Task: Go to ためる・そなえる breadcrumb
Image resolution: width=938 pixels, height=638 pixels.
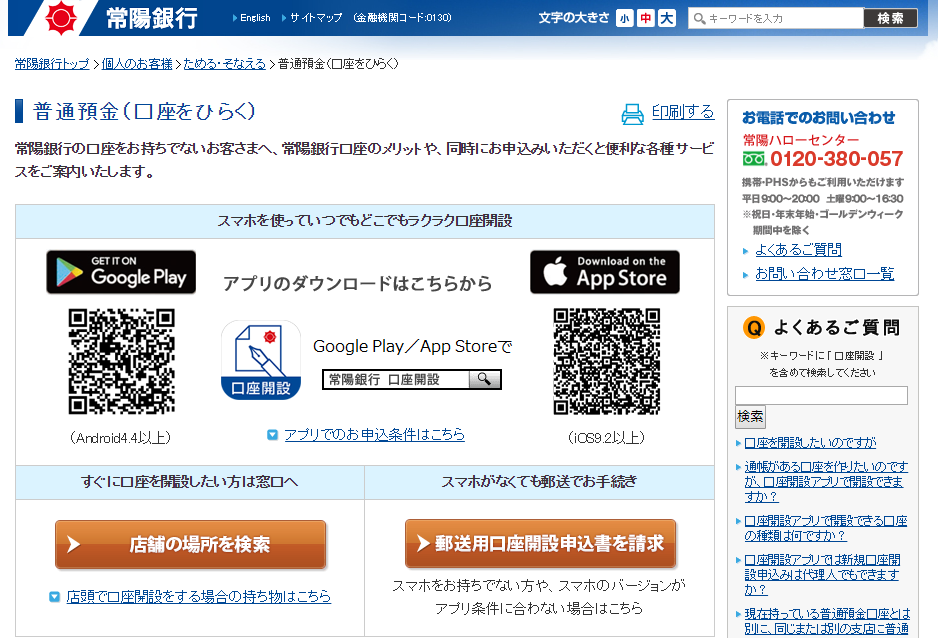Action: pyautogui.click(x=224, y=64)
